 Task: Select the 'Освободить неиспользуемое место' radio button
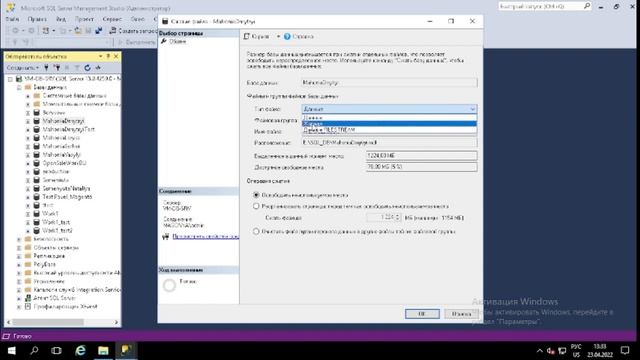(256, 195)
